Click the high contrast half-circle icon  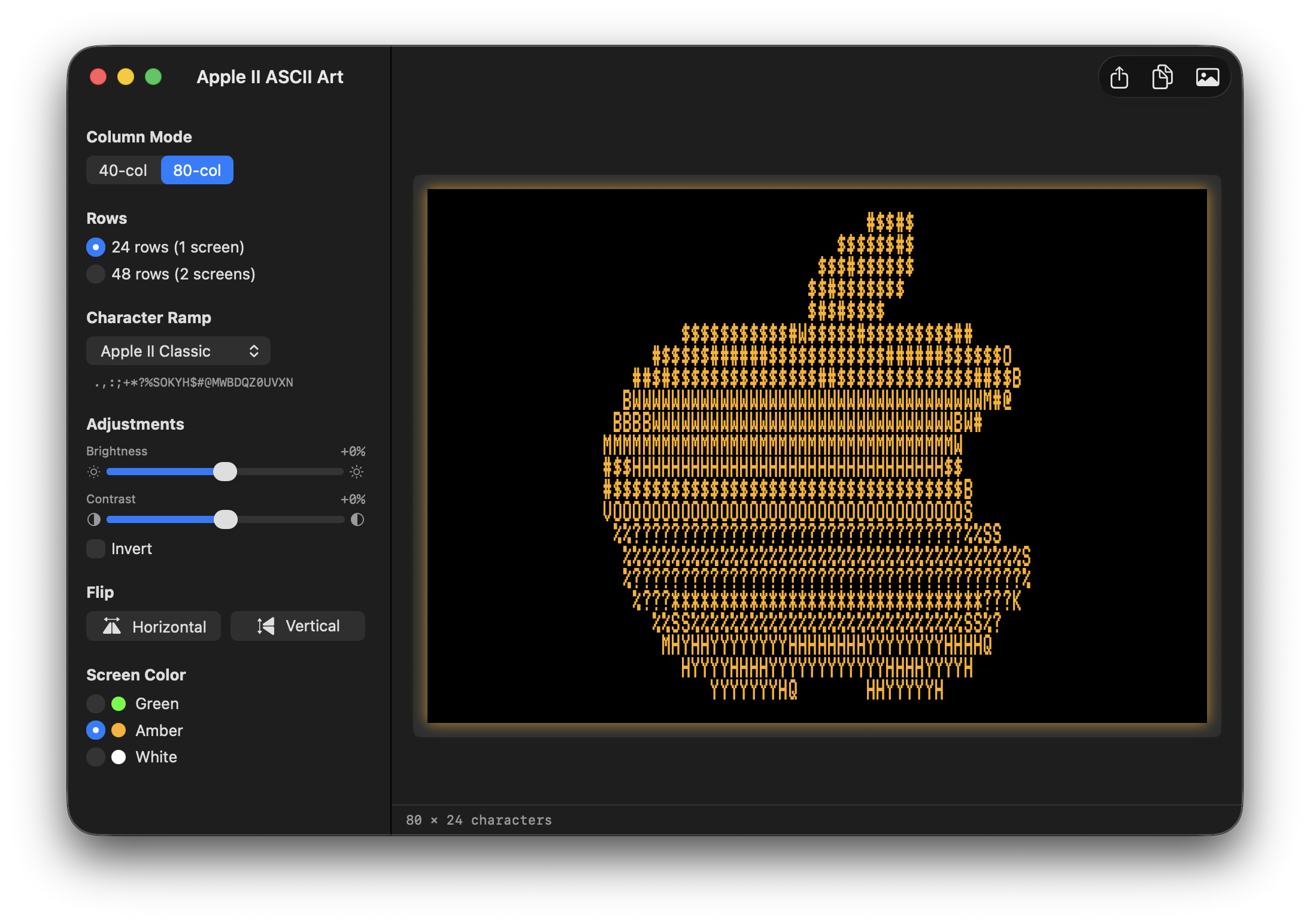click(357, 519)
